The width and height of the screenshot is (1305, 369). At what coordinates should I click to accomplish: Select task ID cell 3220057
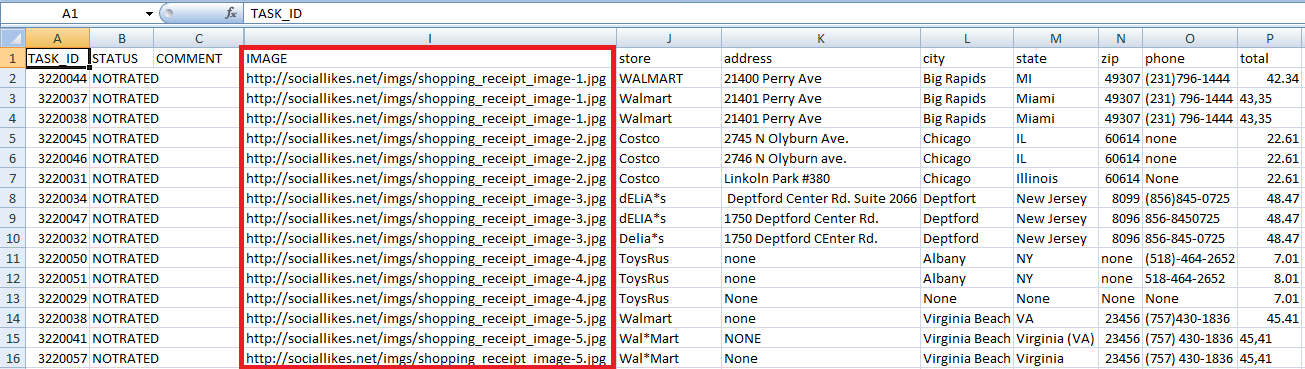(57, 358)
